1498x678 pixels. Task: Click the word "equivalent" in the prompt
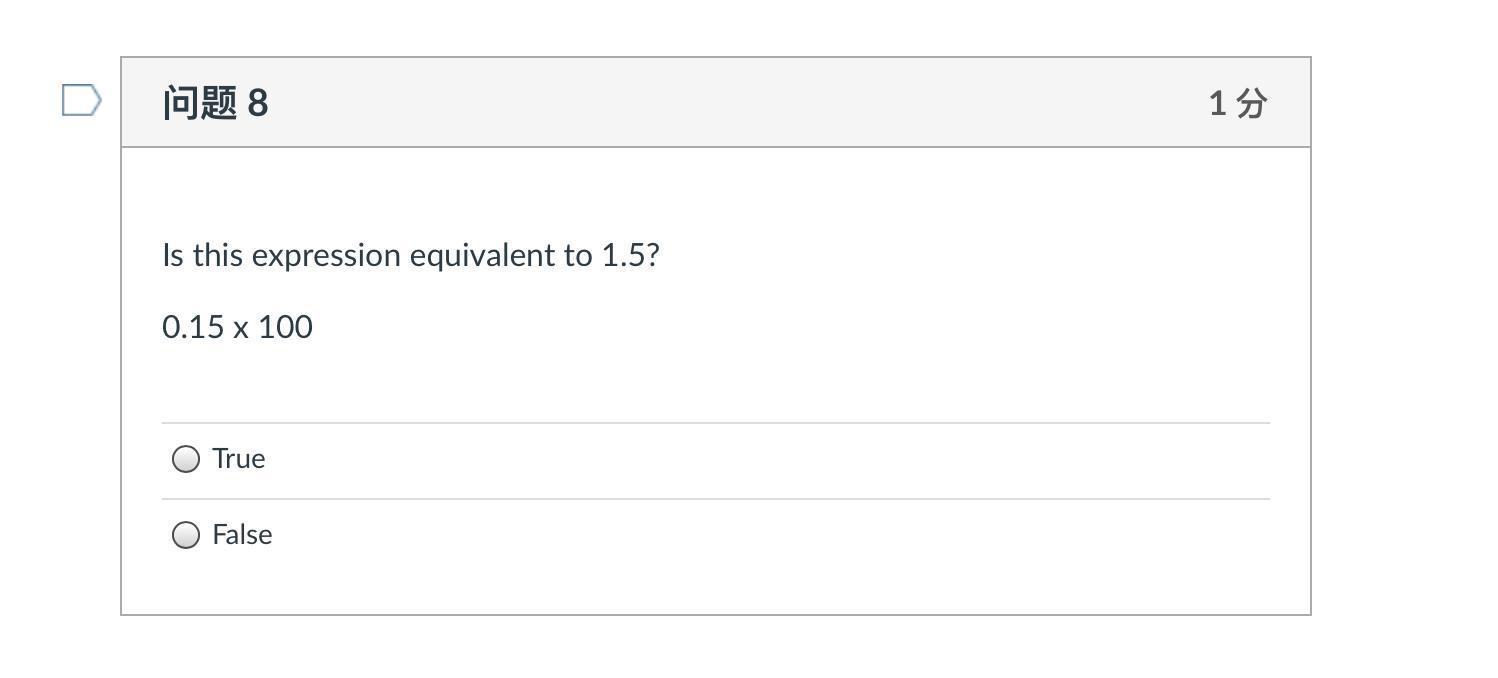486,256
